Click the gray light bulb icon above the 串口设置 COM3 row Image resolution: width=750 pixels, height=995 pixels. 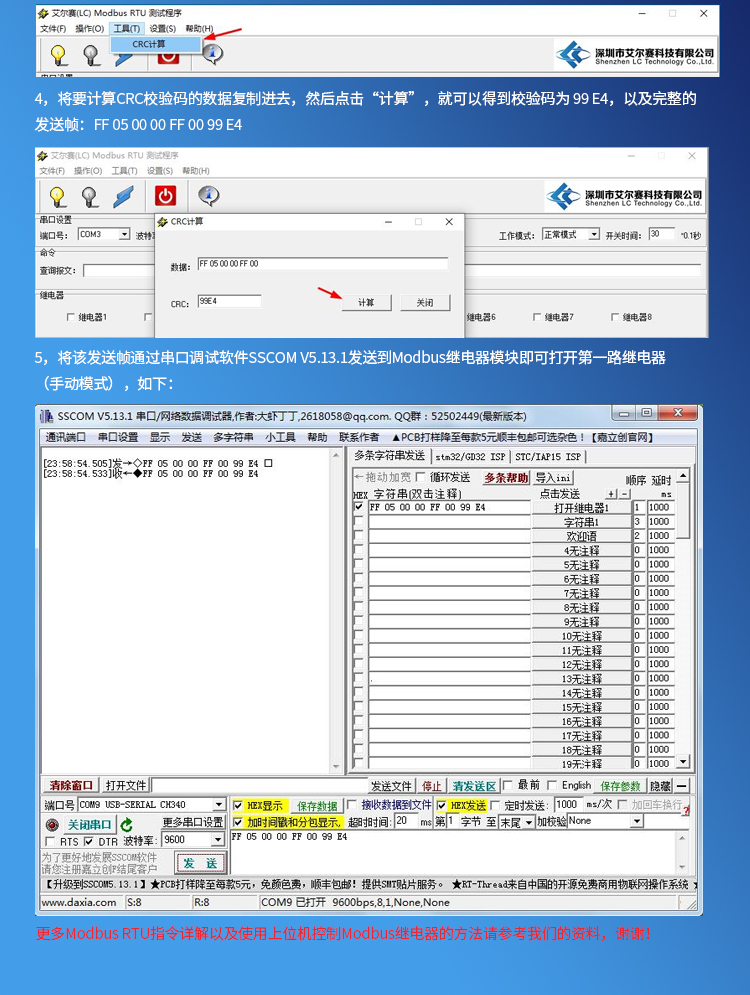point(91,196)
